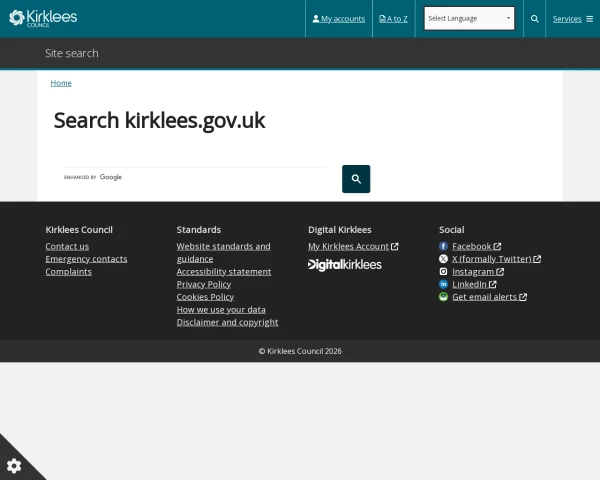Click the Digital Kirklees logo

[345, 265]
